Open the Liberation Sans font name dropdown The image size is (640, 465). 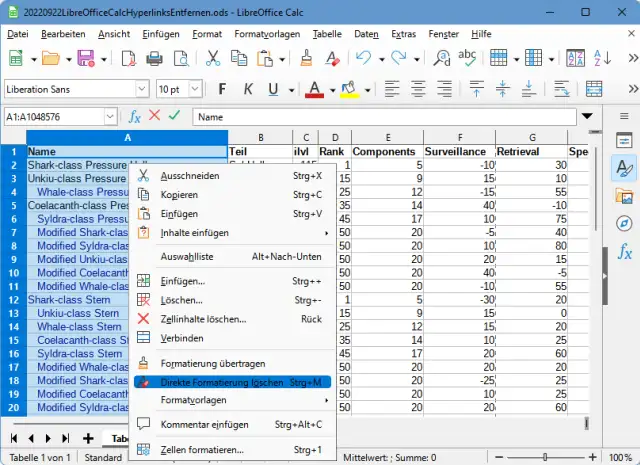pos(143,89)
